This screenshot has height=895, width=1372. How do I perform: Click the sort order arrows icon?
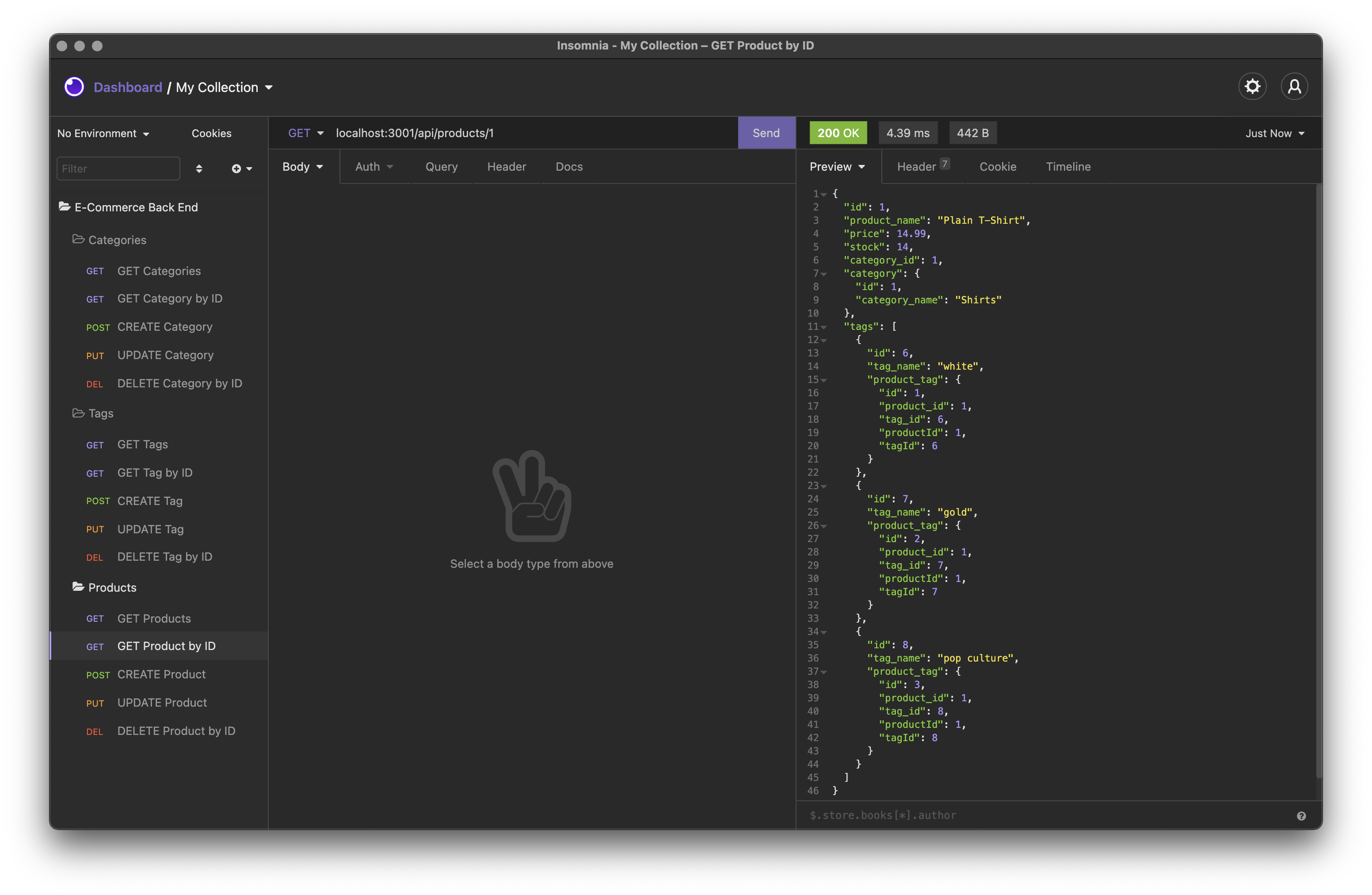click(199, 168)
